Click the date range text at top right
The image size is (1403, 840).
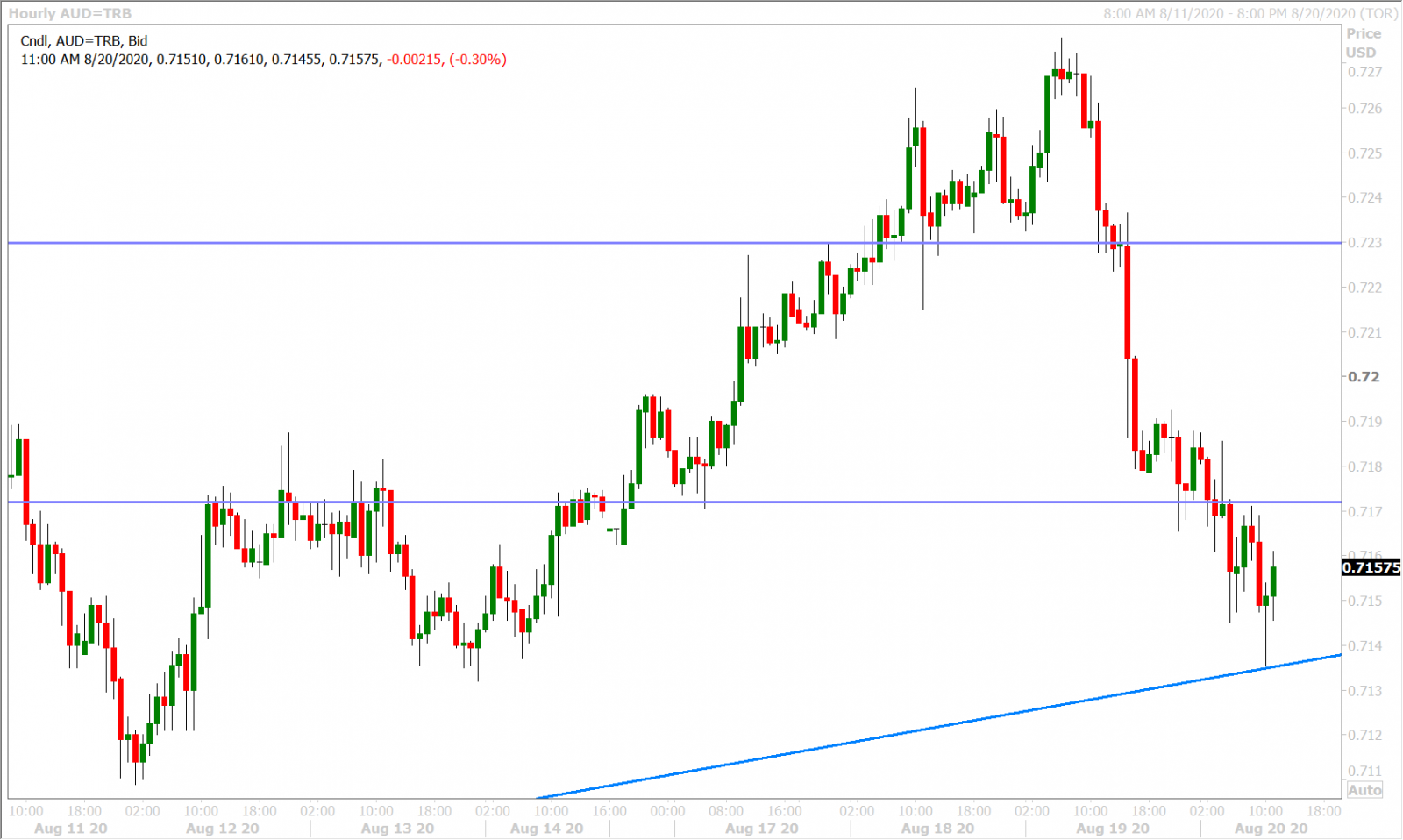(x=1250, y=13)
